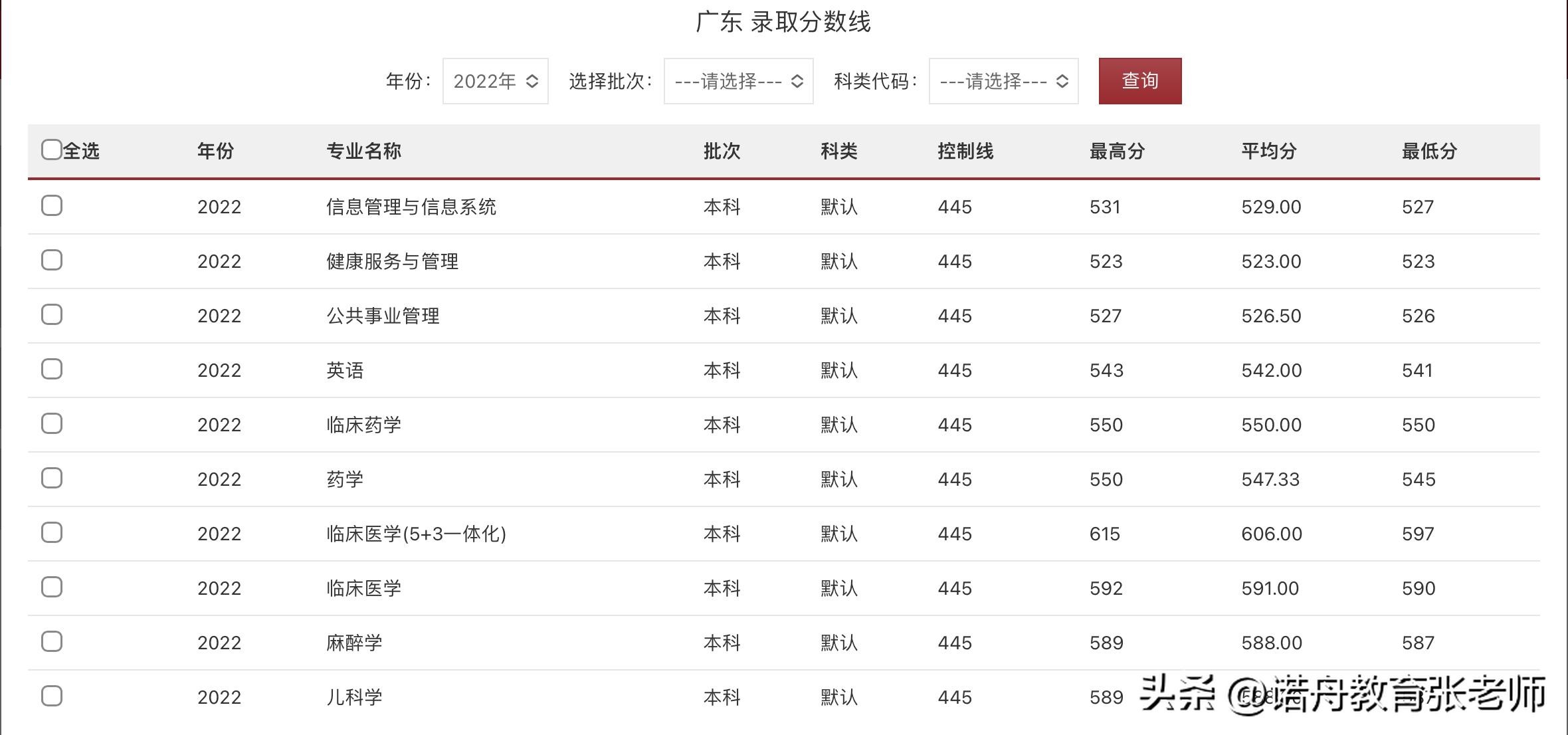Click the 最高分 column header
The image size is (1568, 735).
[x=1117, y=152]
